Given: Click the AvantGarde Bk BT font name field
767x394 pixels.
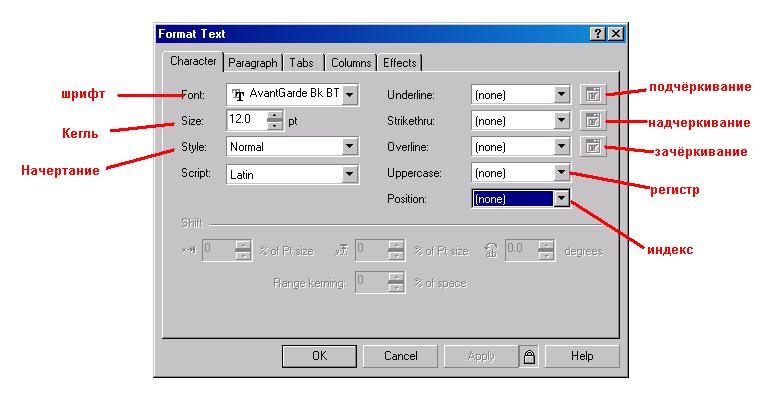Looking at the screenshot, I should pos(293,94).
